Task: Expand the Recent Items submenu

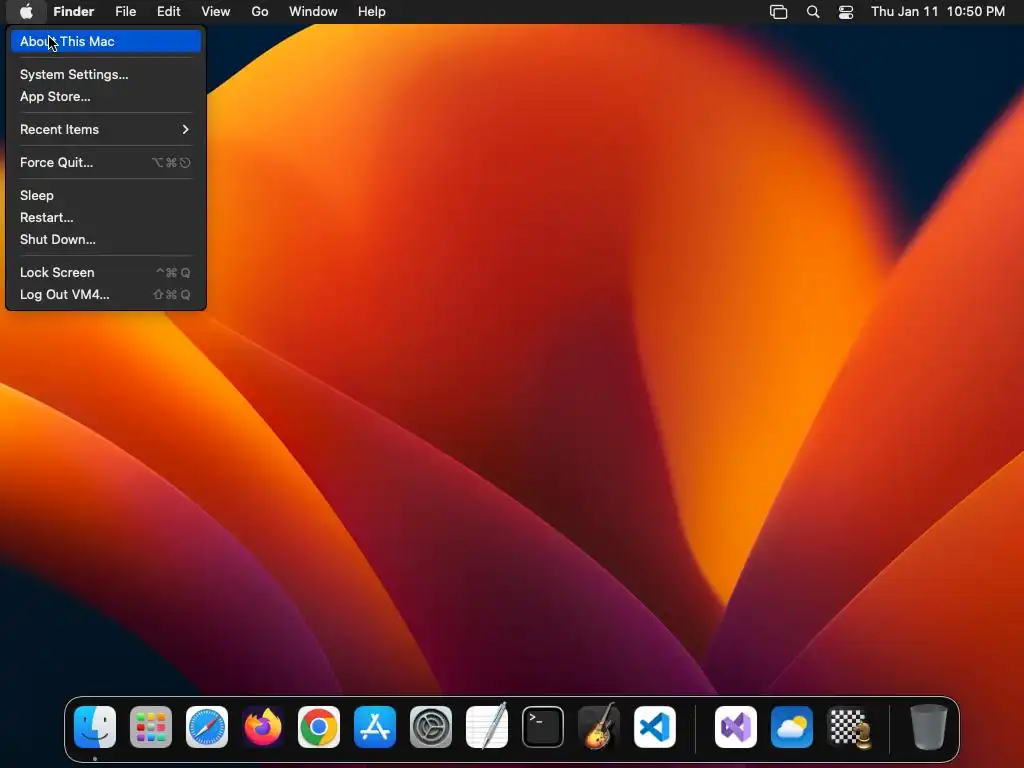Action: (x=106, y=129)
